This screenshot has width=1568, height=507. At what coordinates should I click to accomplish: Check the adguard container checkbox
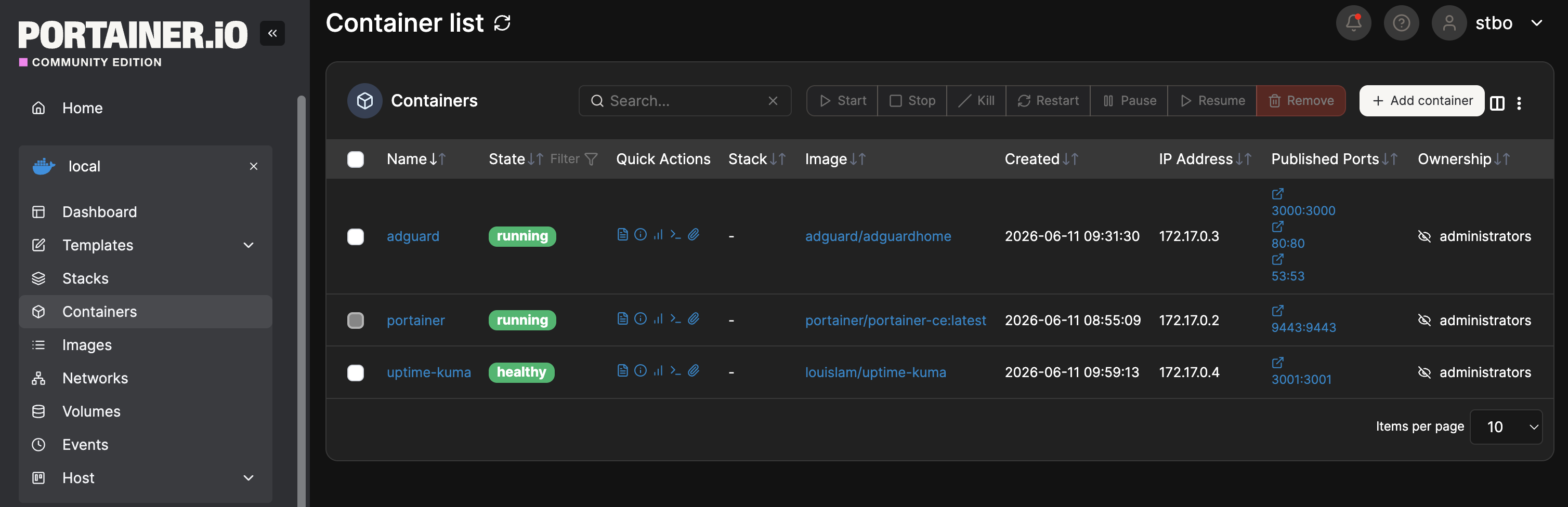coord(356,236)
